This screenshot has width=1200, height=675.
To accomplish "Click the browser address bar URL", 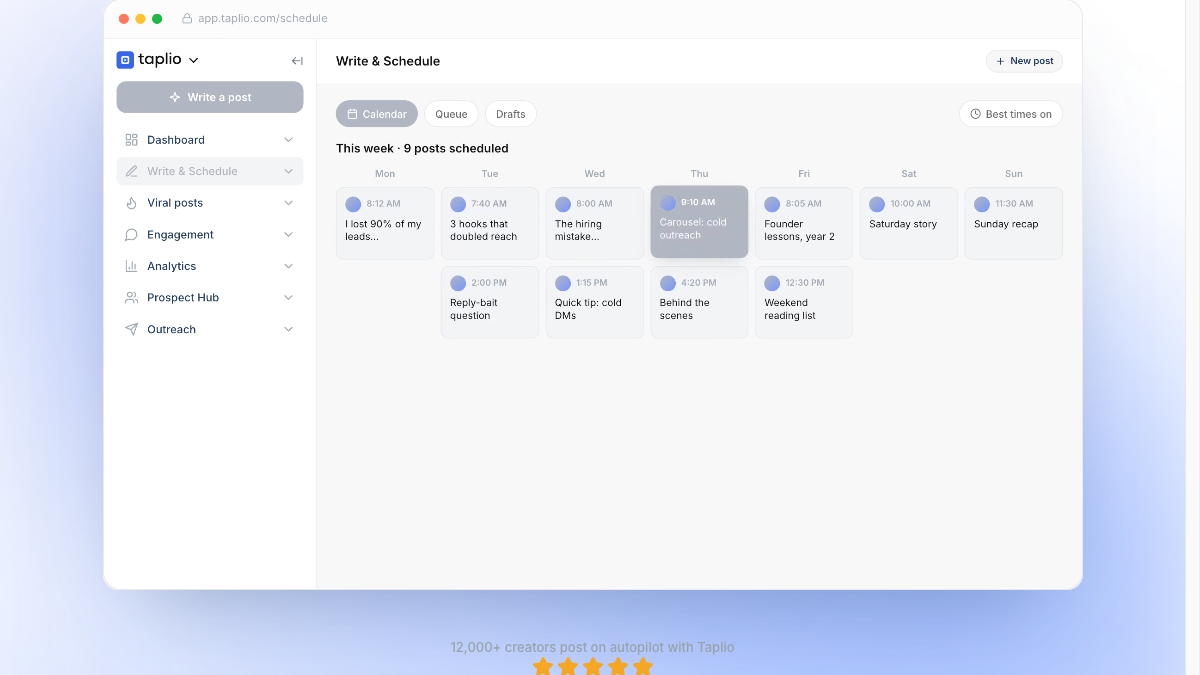I will click(x=263, y=18).
